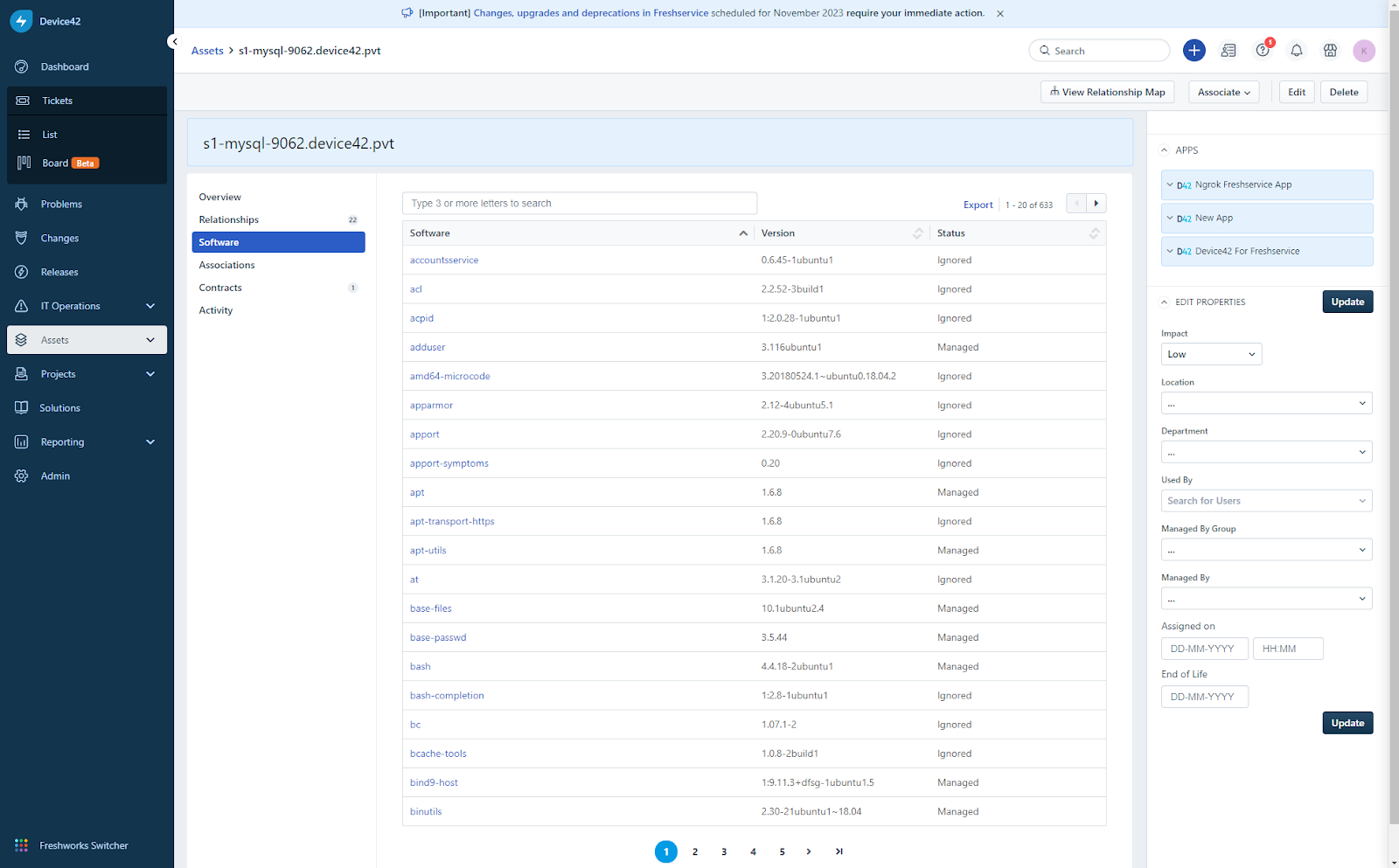Image resolution: width=1399 pixels, height=868 pixels.
Task: Open the Location dropdown
Action: 1267,403
